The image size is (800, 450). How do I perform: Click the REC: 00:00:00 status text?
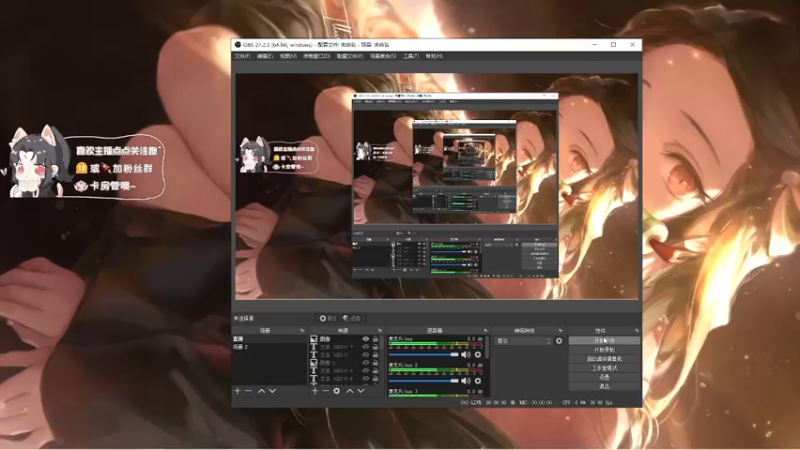coord(536,403)
